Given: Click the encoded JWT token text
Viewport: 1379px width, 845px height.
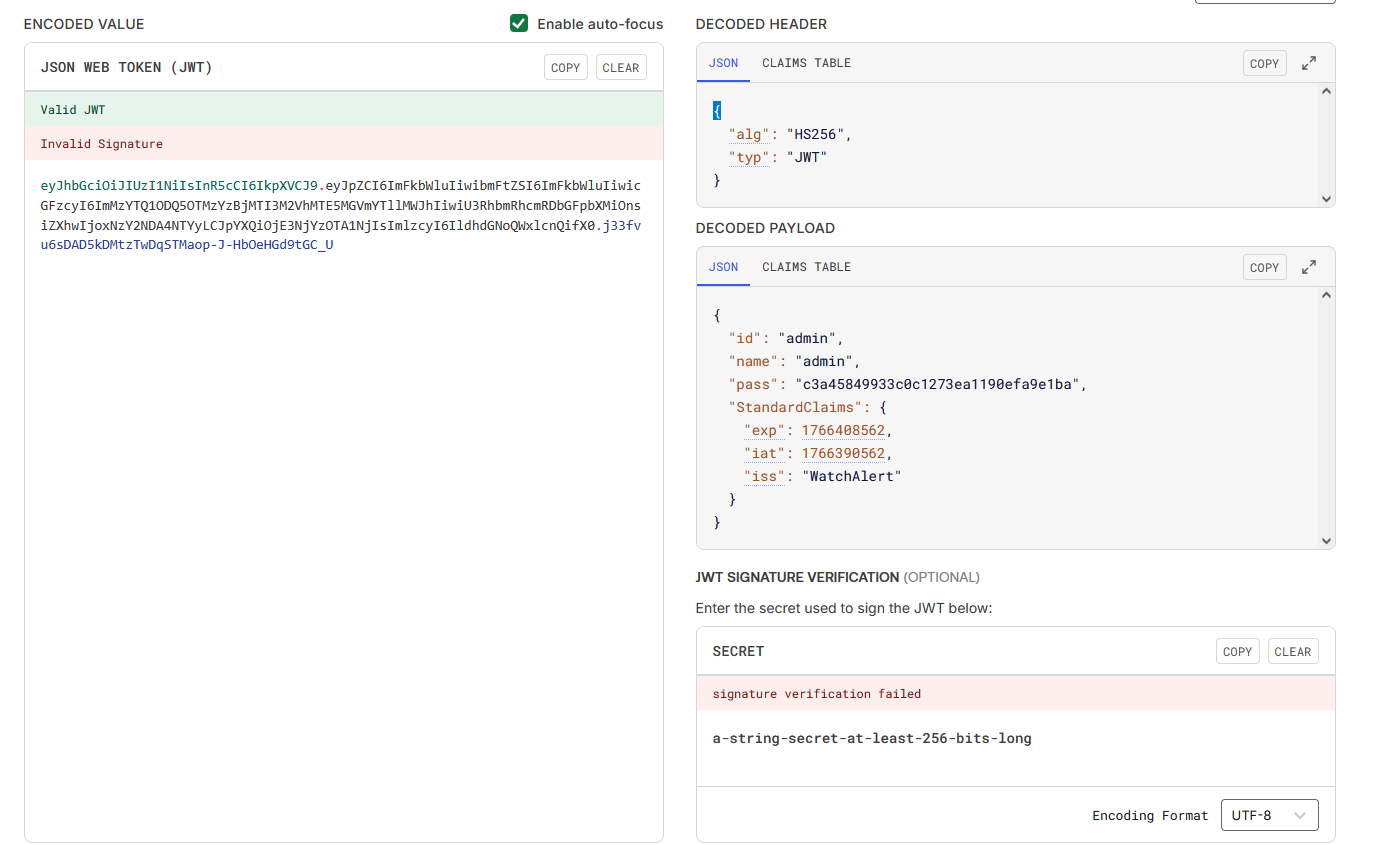Looking at the screenshot, I should 340,215.
